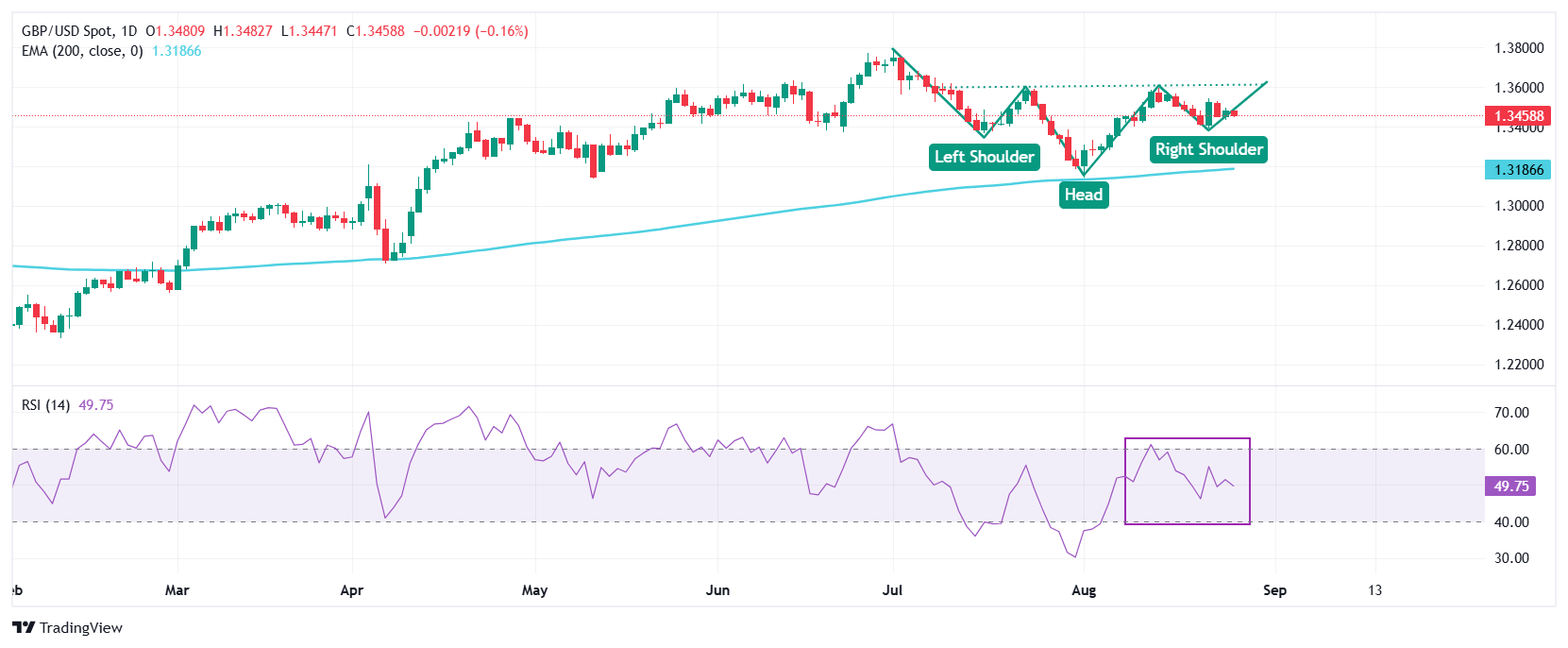Click the 13 date label on time axis
This screenshot has height=648, width=1568.
pyautogui.click(x=1375, y=590)
